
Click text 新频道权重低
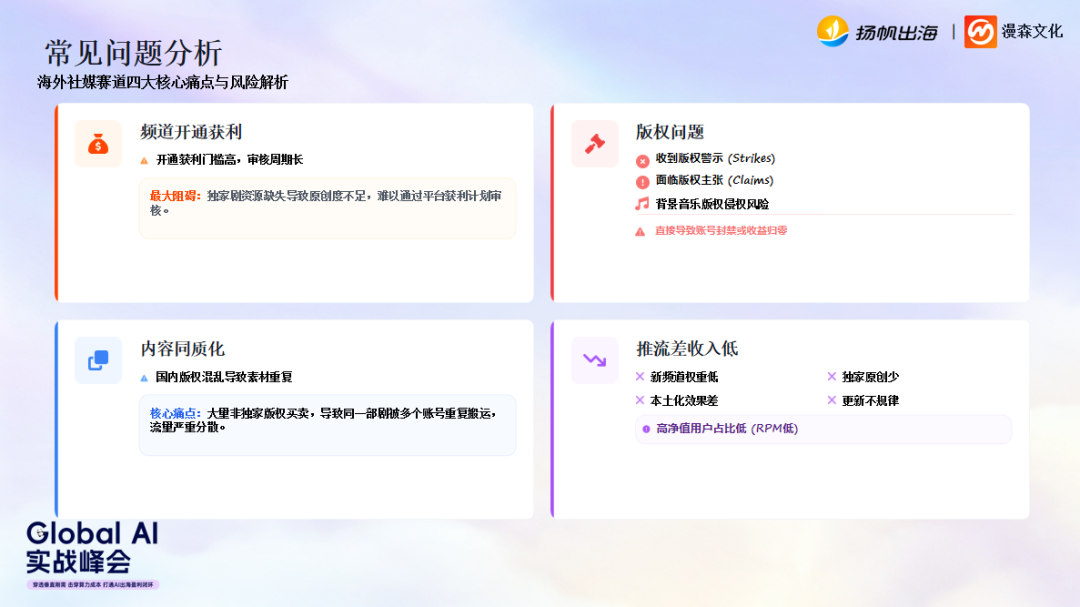click(684, 377)
